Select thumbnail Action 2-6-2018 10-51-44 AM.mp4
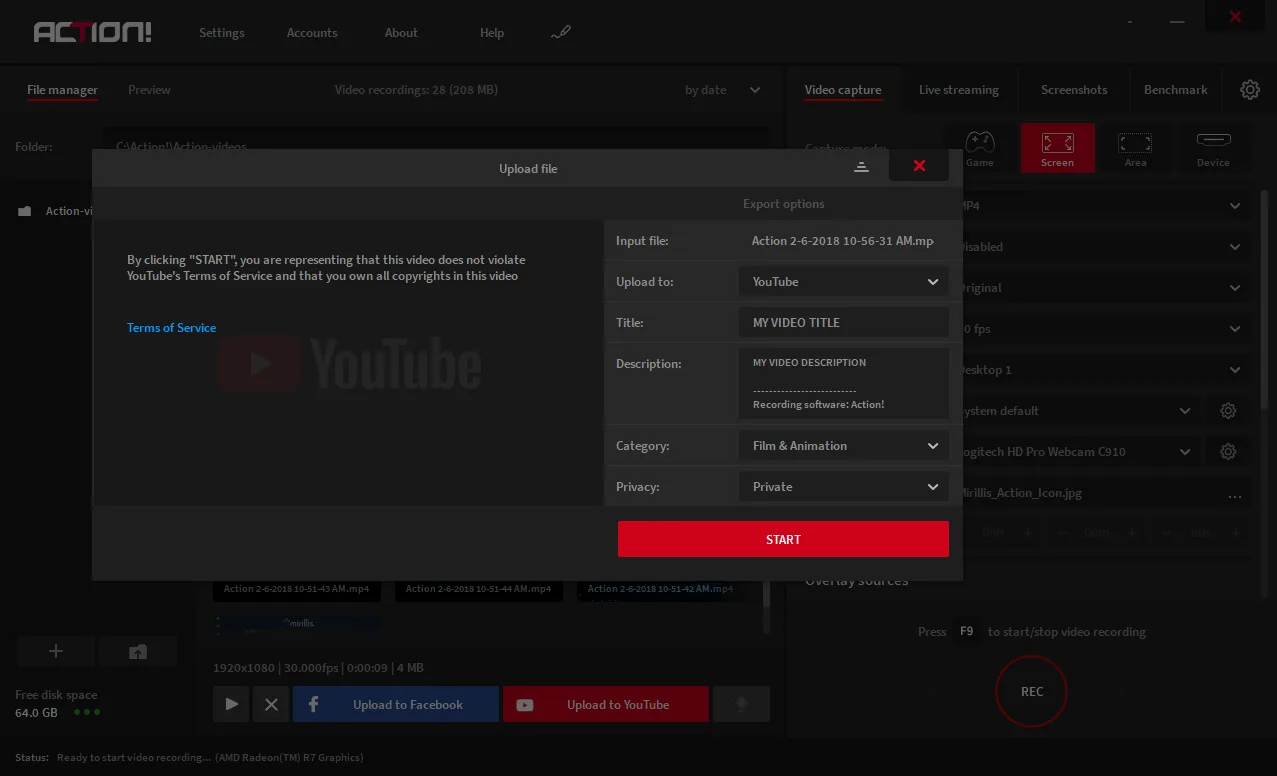Screen dimensions: 1277x776 478,589
